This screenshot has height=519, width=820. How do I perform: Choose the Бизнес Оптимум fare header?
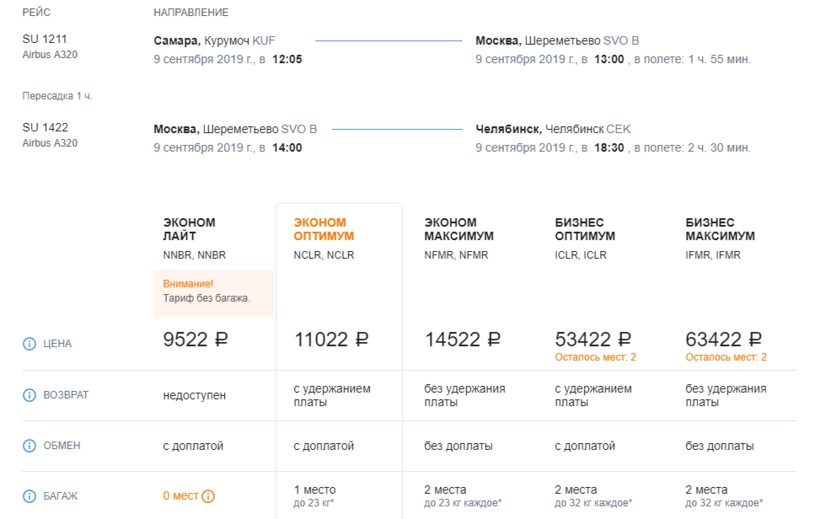[x=585, y=229]
